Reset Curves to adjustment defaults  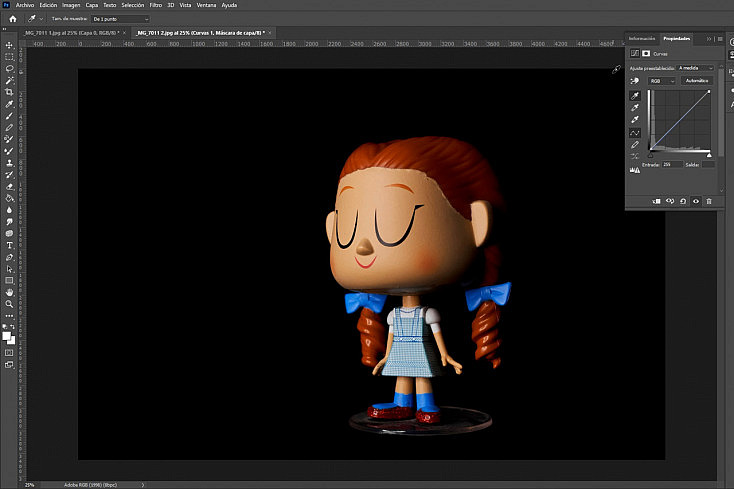pyautogui.click(x=683, y=201)
